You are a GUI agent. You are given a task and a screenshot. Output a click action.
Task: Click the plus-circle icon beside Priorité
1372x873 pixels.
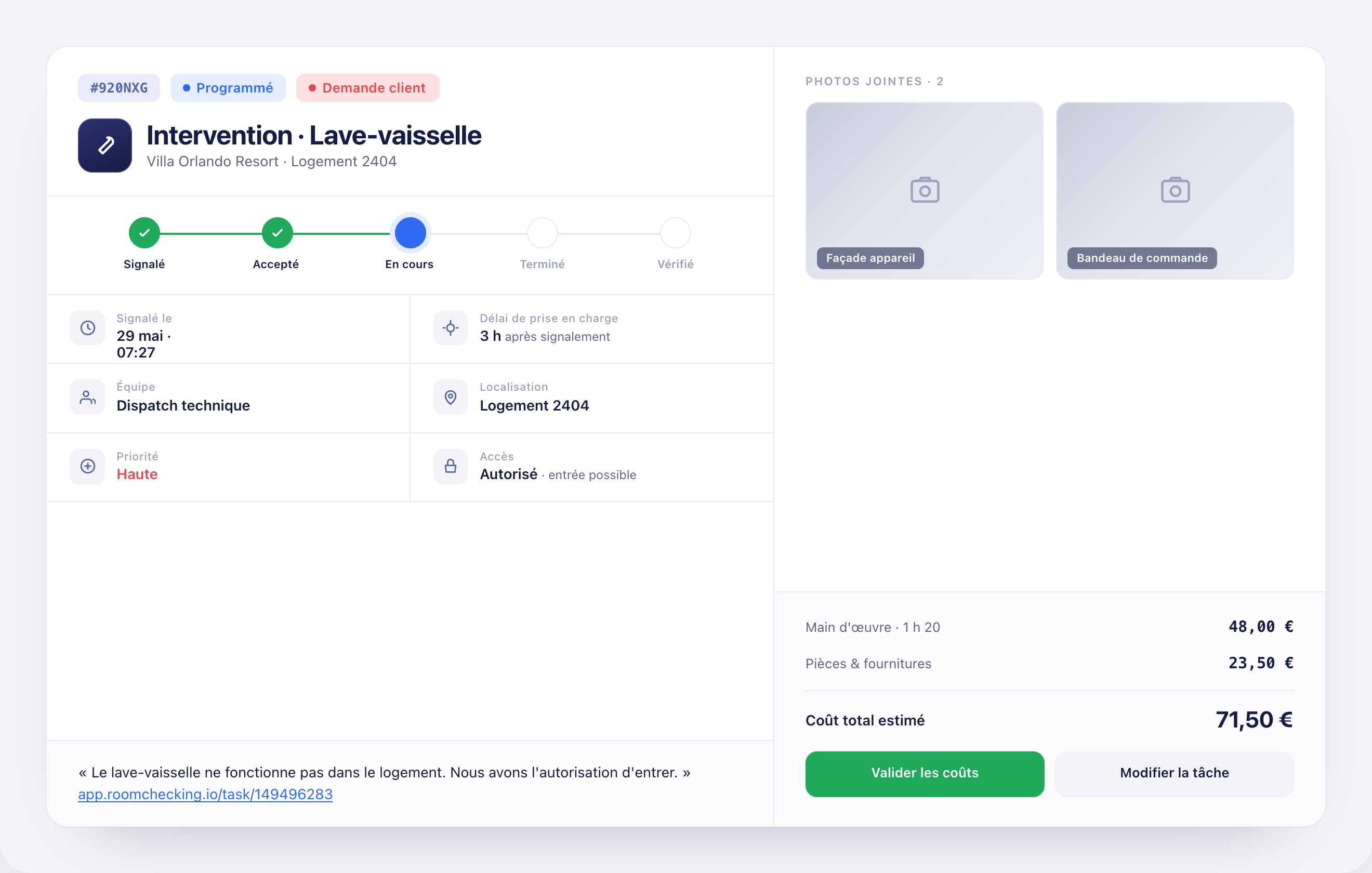coord(87,466)
